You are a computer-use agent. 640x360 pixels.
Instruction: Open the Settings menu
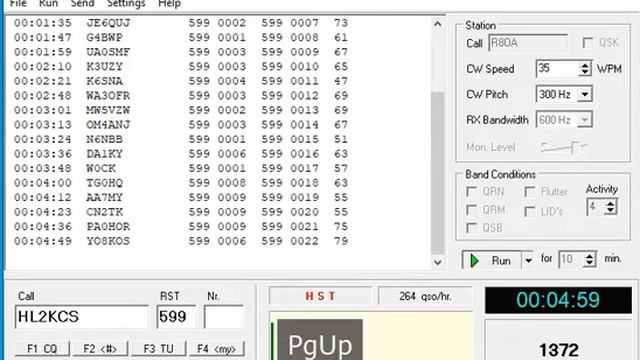[126, 4]
